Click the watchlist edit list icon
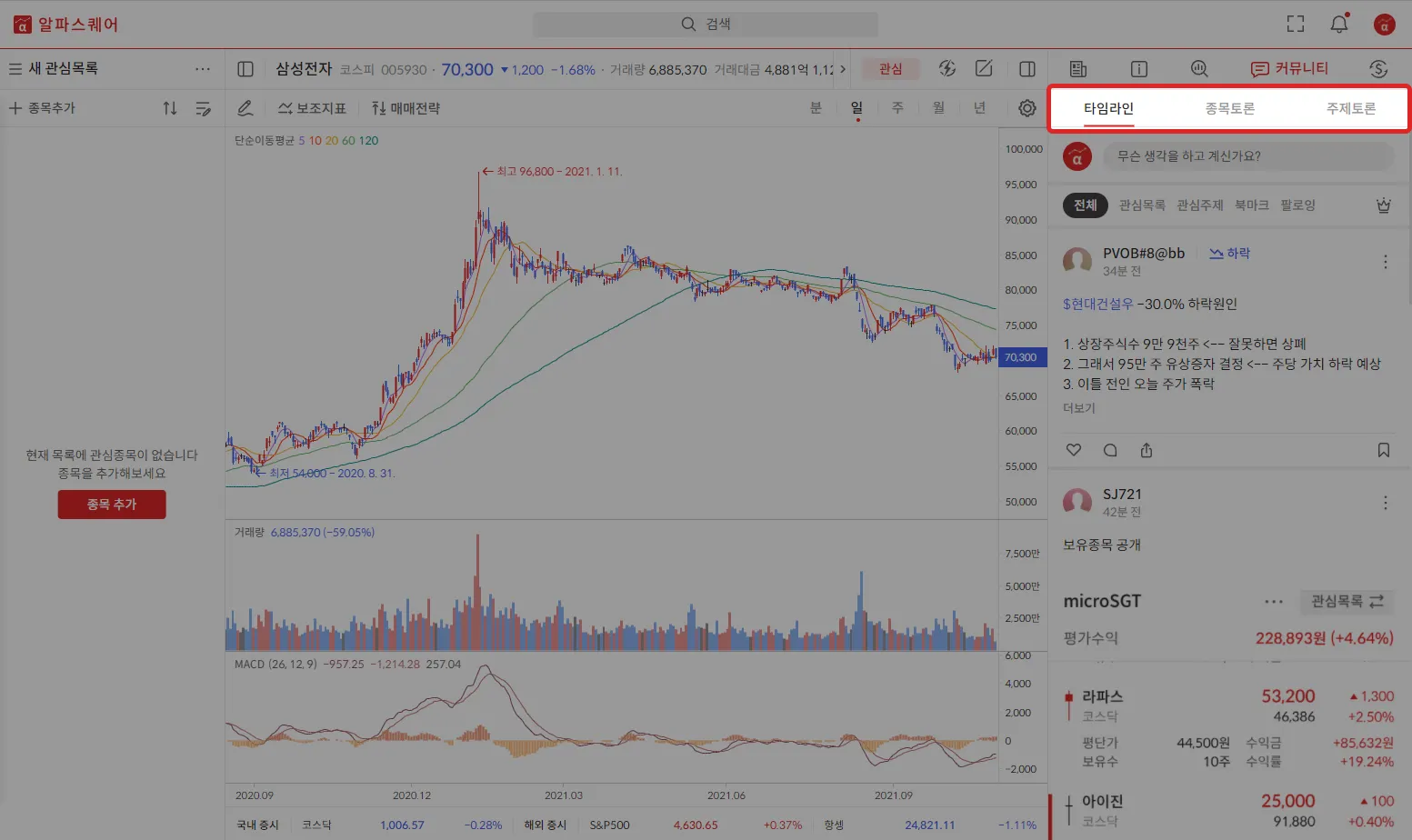Screen dimensions: 1412x840 204,108
